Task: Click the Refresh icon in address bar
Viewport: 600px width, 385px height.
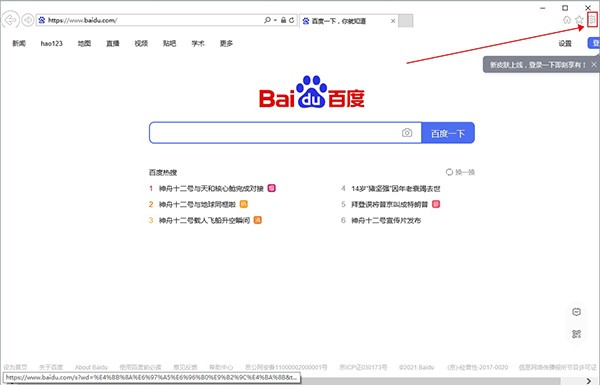Action: pyautogui.click(x=292, y=20)
